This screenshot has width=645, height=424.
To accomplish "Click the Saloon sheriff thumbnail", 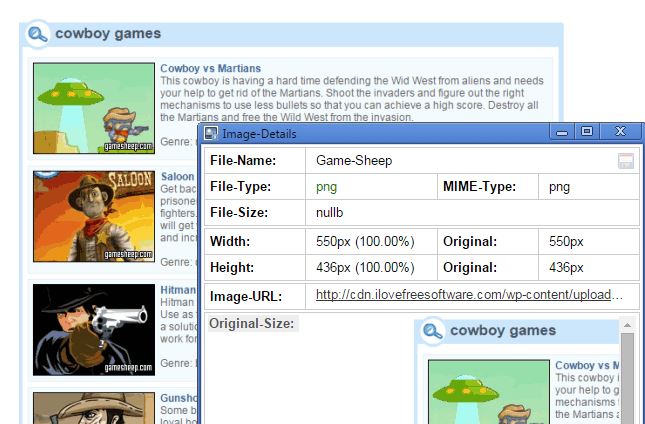I will (94, 216).
